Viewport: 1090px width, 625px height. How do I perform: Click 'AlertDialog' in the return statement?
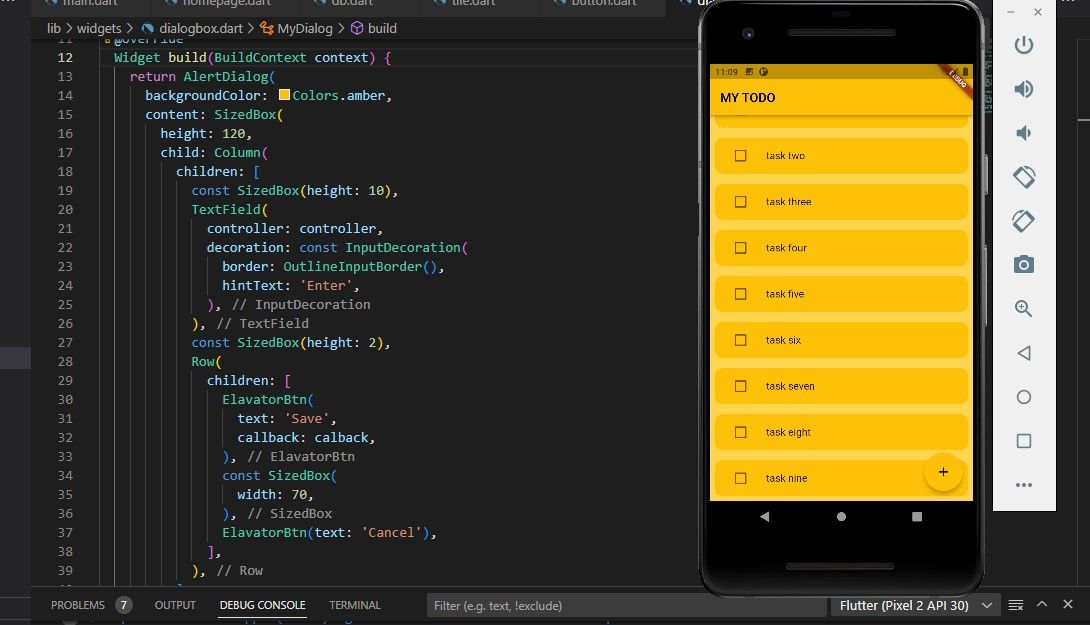(226, 76)
